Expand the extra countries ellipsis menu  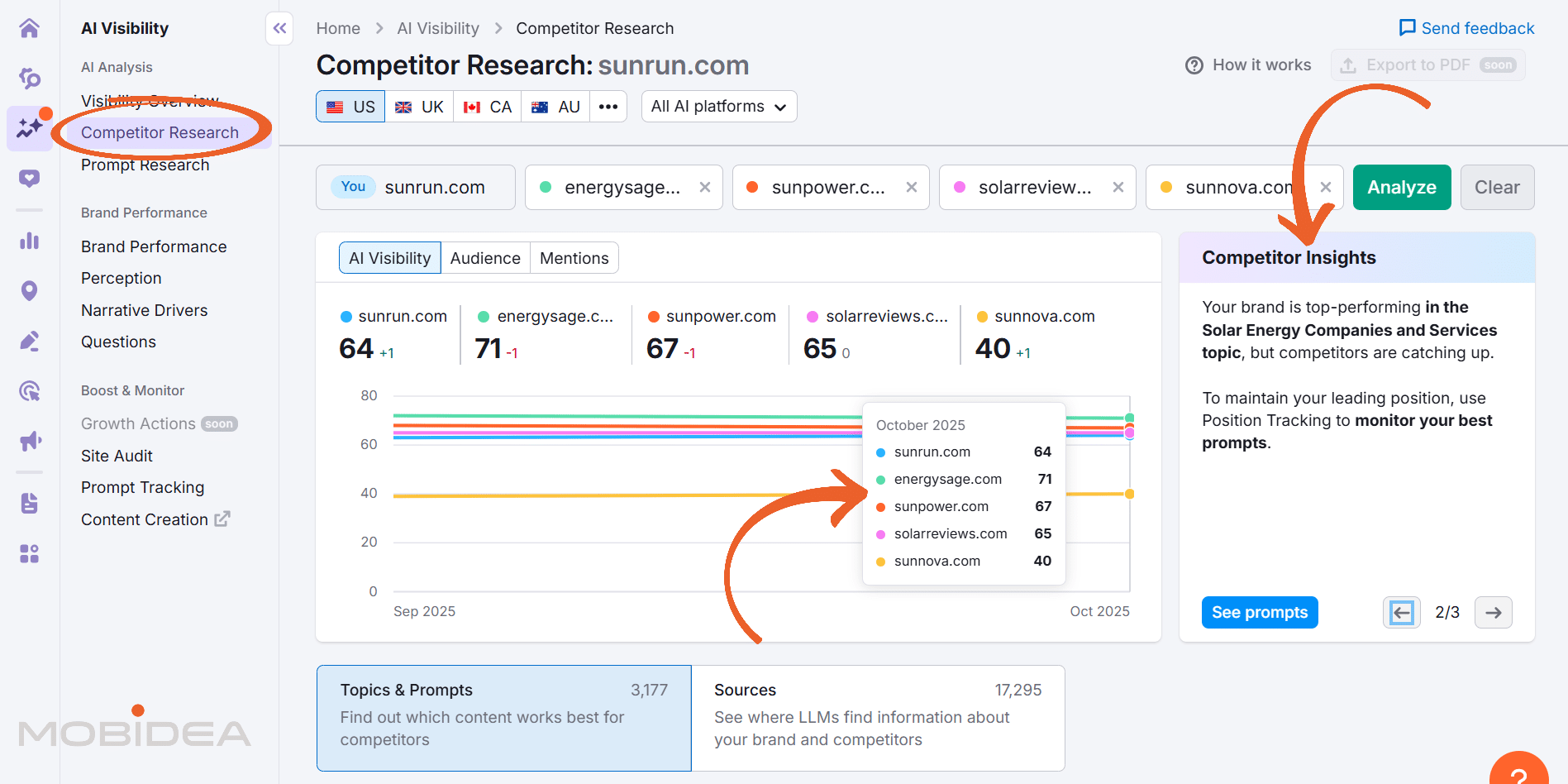[608, 106]
